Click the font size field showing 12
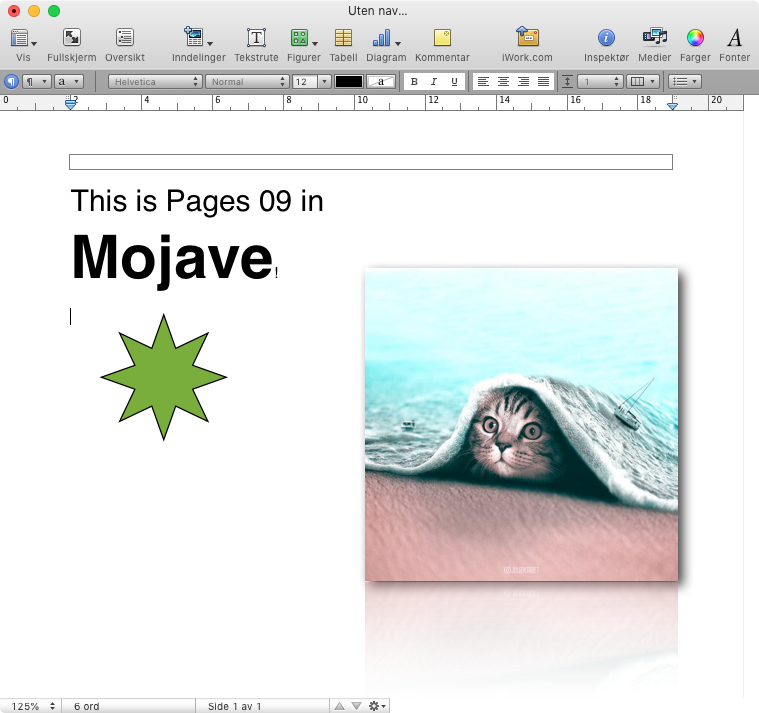The height and width of the screenshot is (713, 759). 304,82
